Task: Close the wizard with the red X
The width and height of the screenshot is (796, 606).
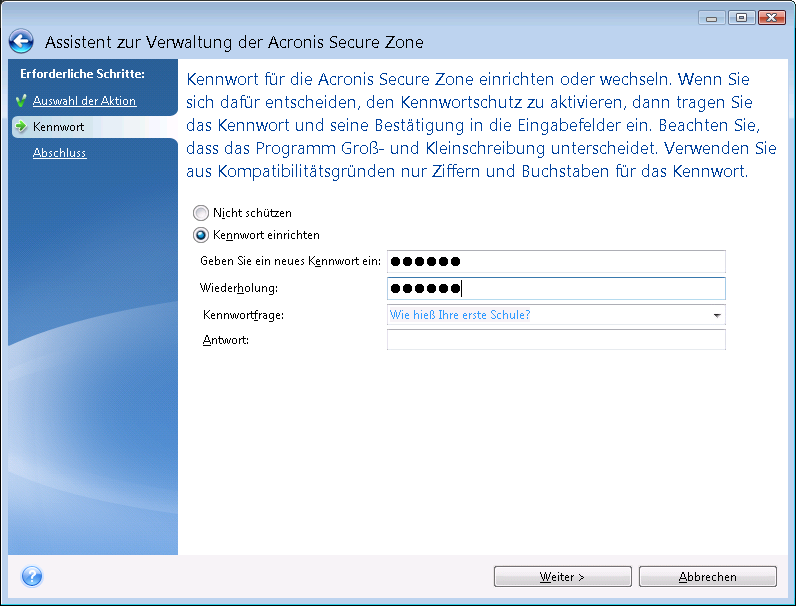Action: coord(772,17)
